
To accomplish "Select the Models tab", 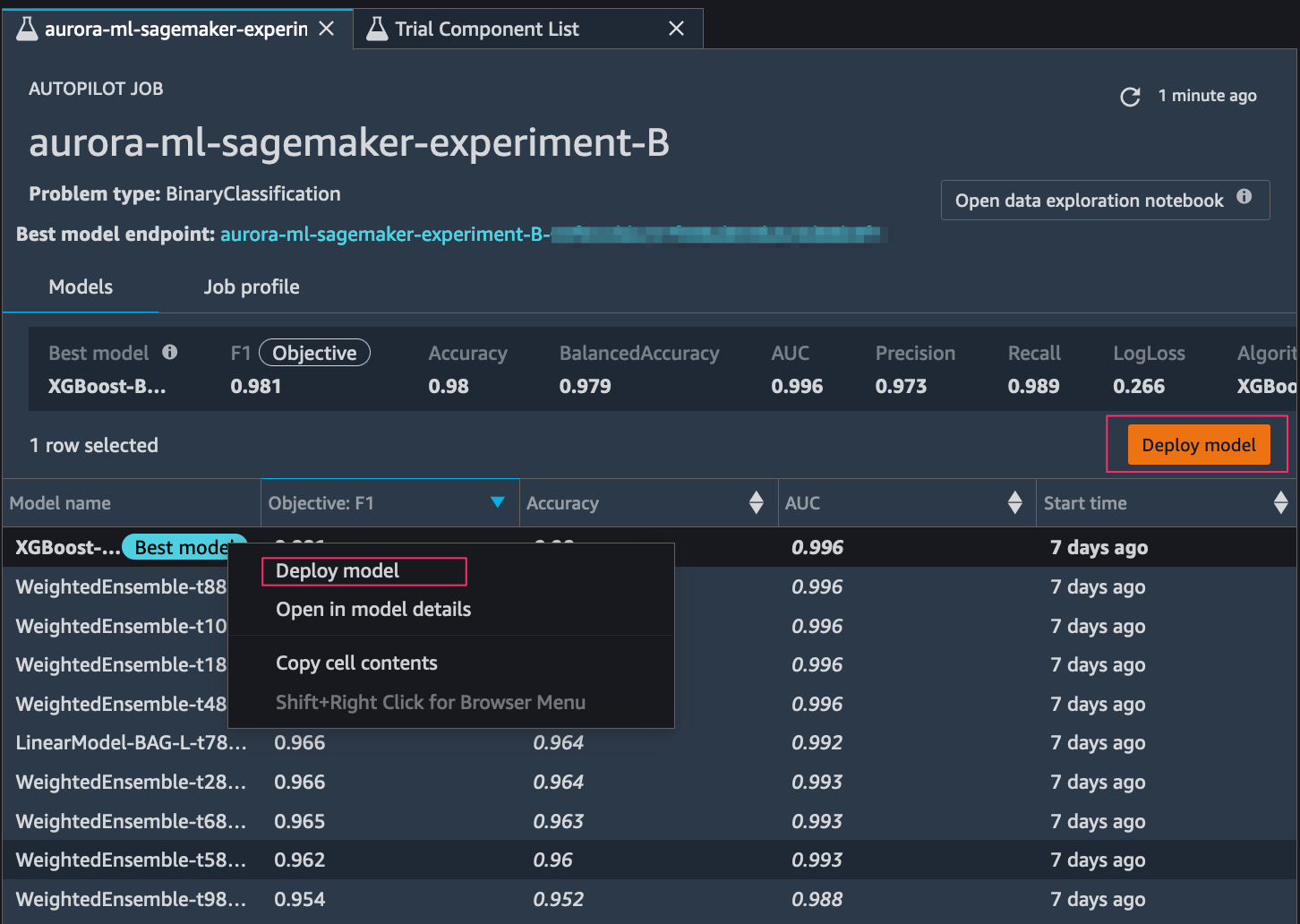I will (81, 287).
